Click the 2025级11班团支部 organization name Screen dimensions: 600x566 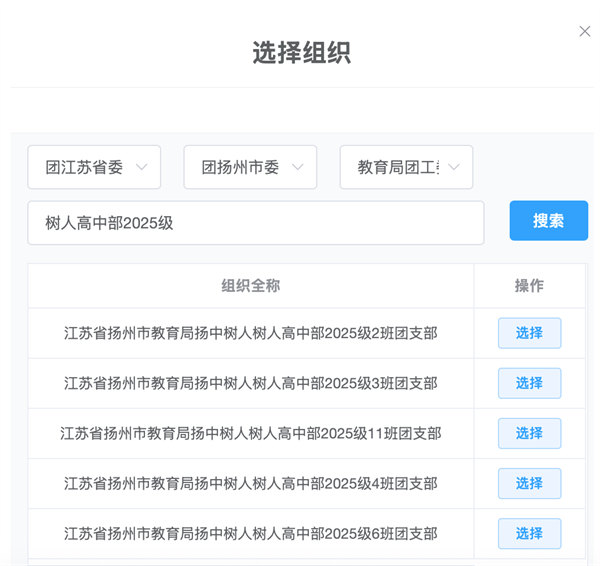click(250, 433)
